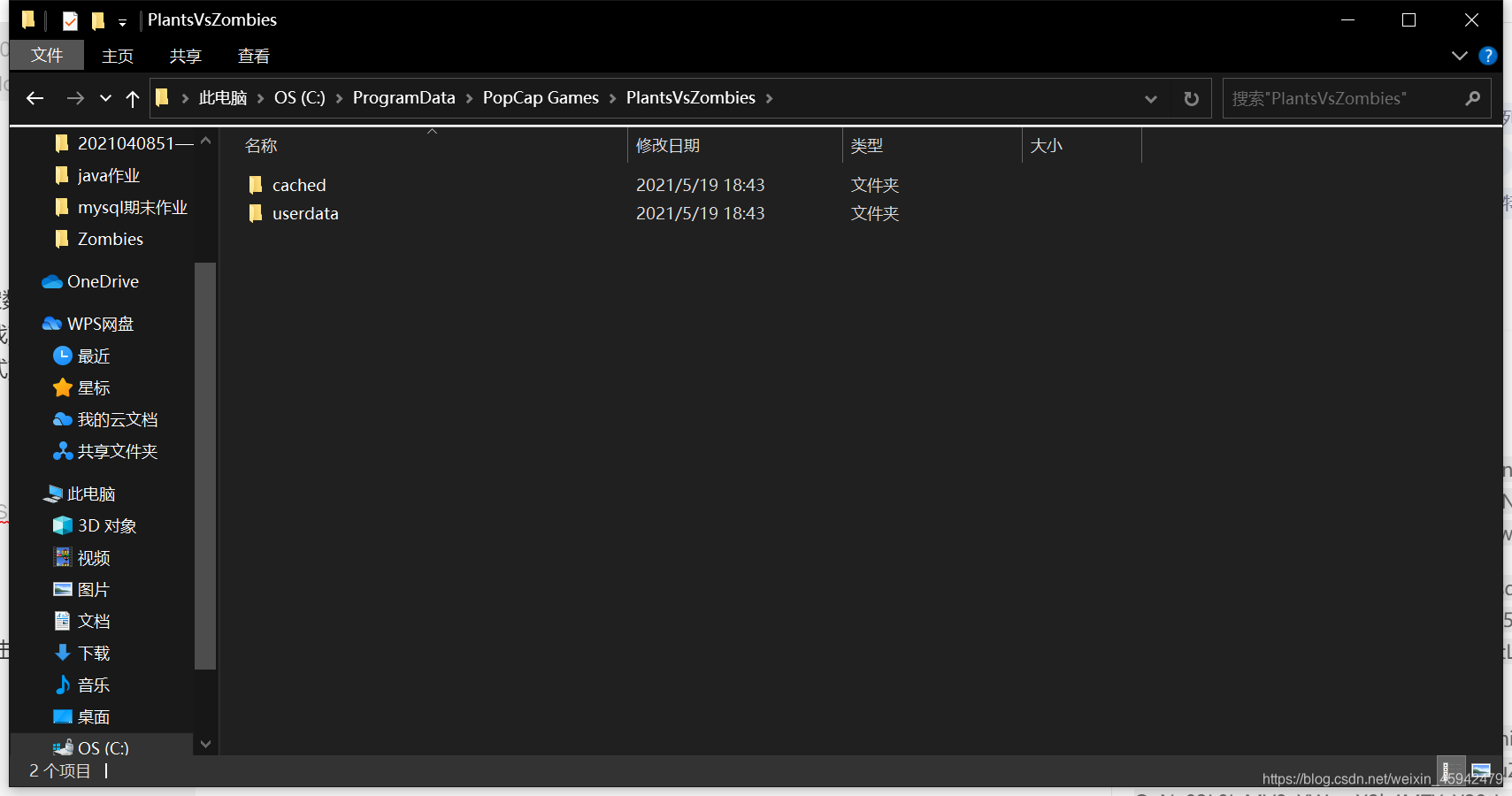
Task: Switch to the 主页 ribbon tab
Action: click(x=118, y=56)
